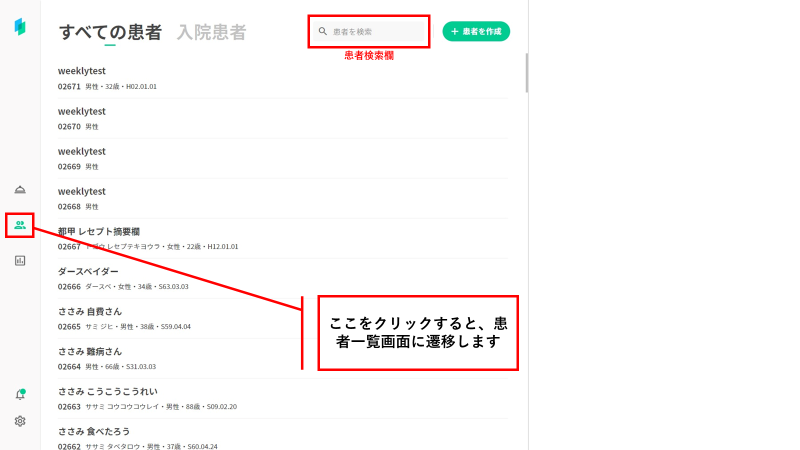
Task: Open the reception bell icon in sidebar
Action: [x=20, y=190]
